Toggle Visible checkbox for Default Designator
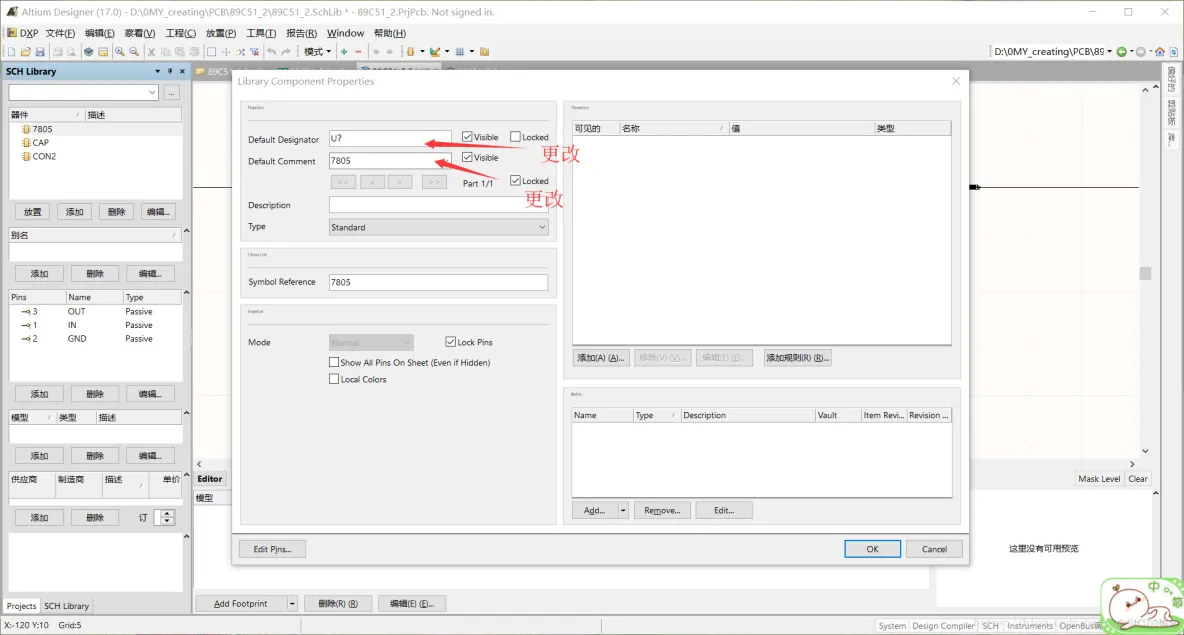Screen dimensions: 1184x635 (467, 137)
